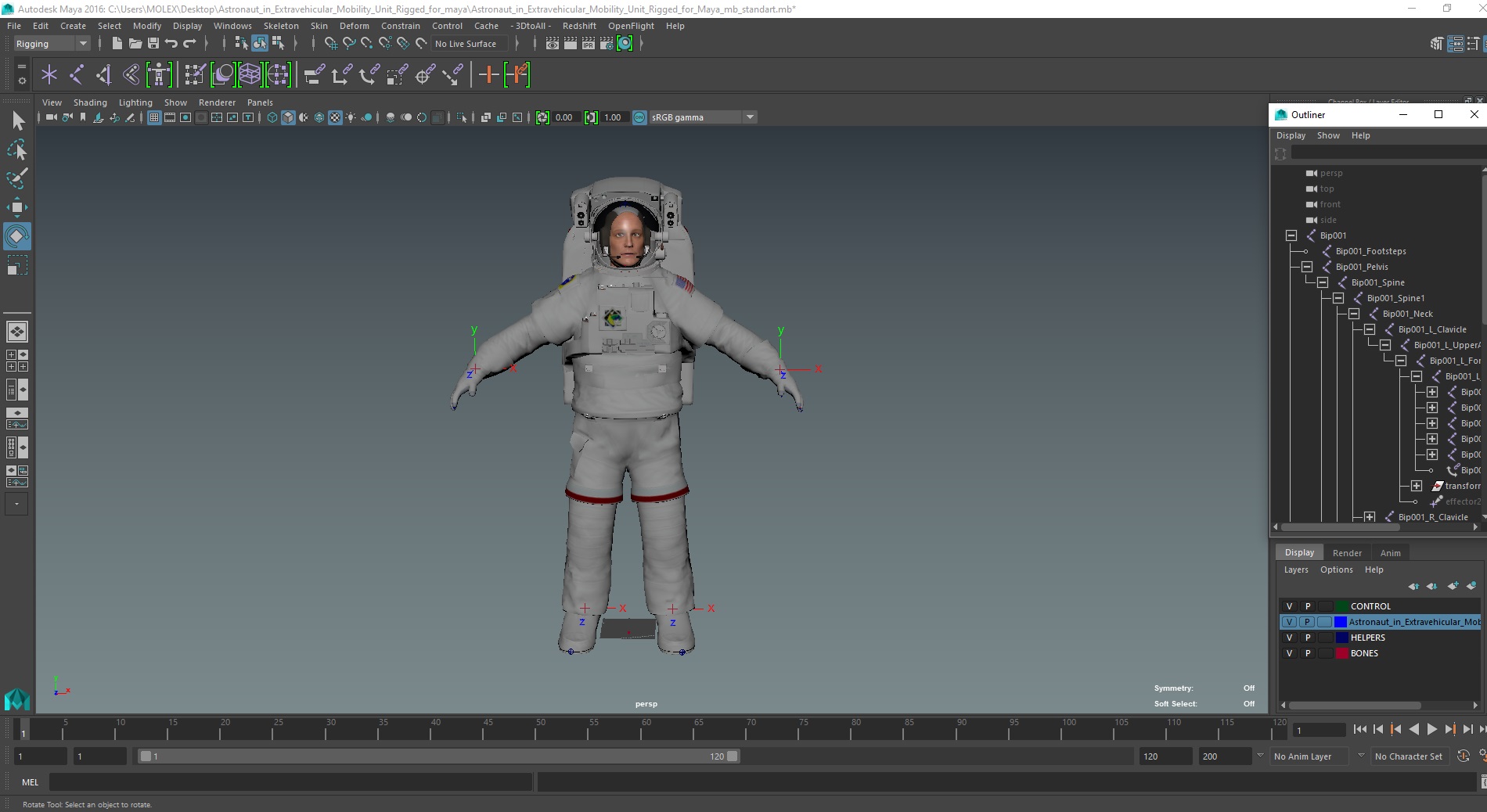This screenshot has width=1487, height=812.
Task: Select the arrow Select tool
Action: (x=17, y=120)
